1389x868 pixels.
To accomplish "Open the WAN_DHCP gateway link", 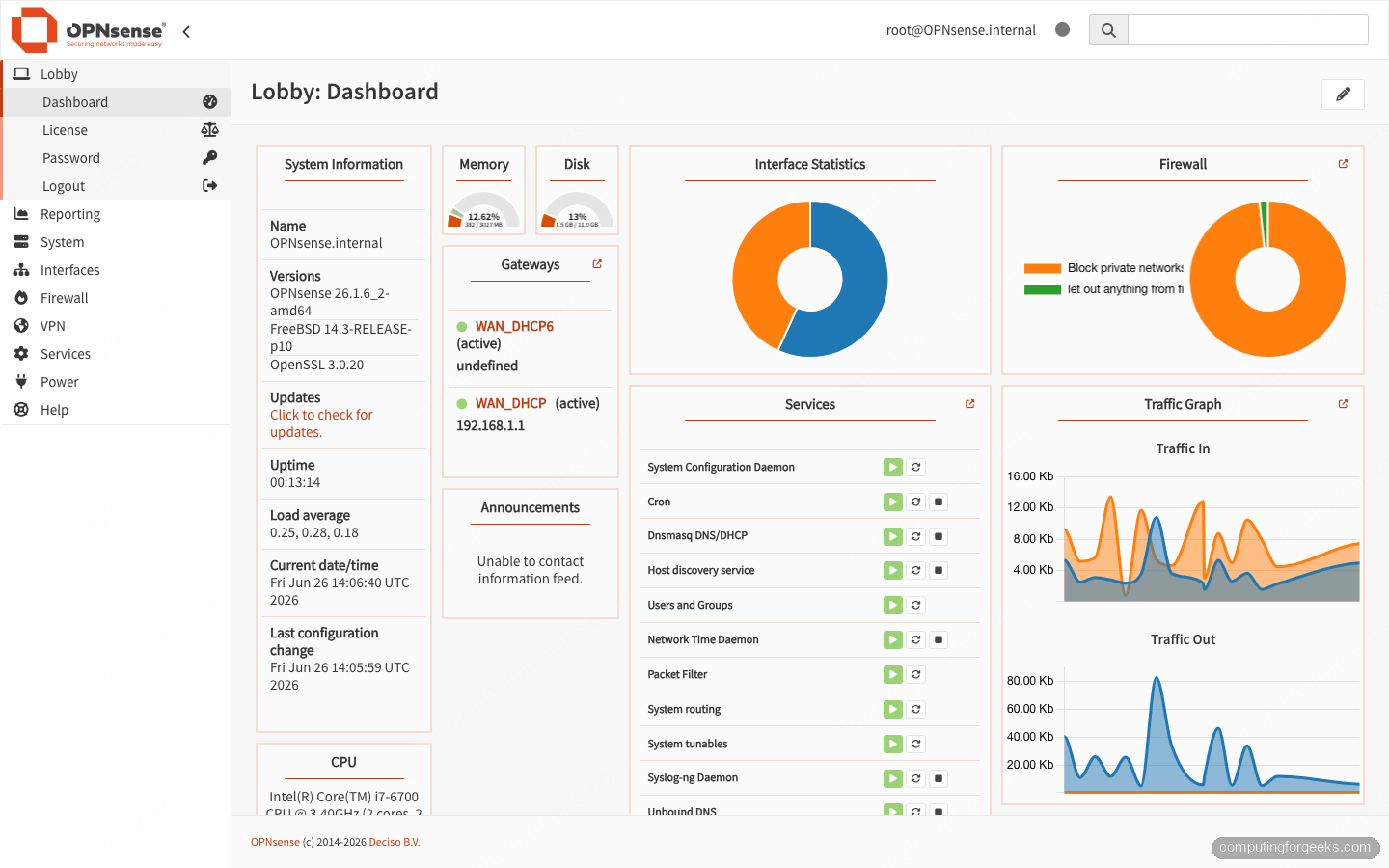I will pyautogui.click(x=510, y=403).
